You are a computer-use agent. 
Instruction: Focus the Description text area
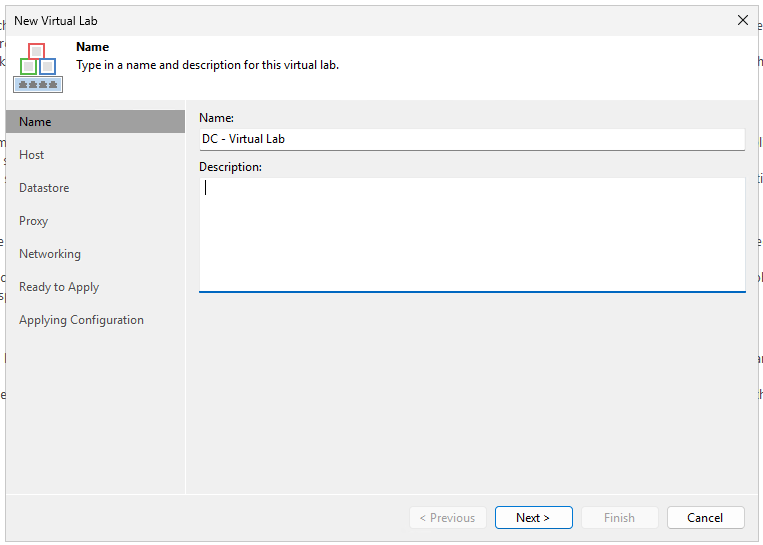pos(471,234)
